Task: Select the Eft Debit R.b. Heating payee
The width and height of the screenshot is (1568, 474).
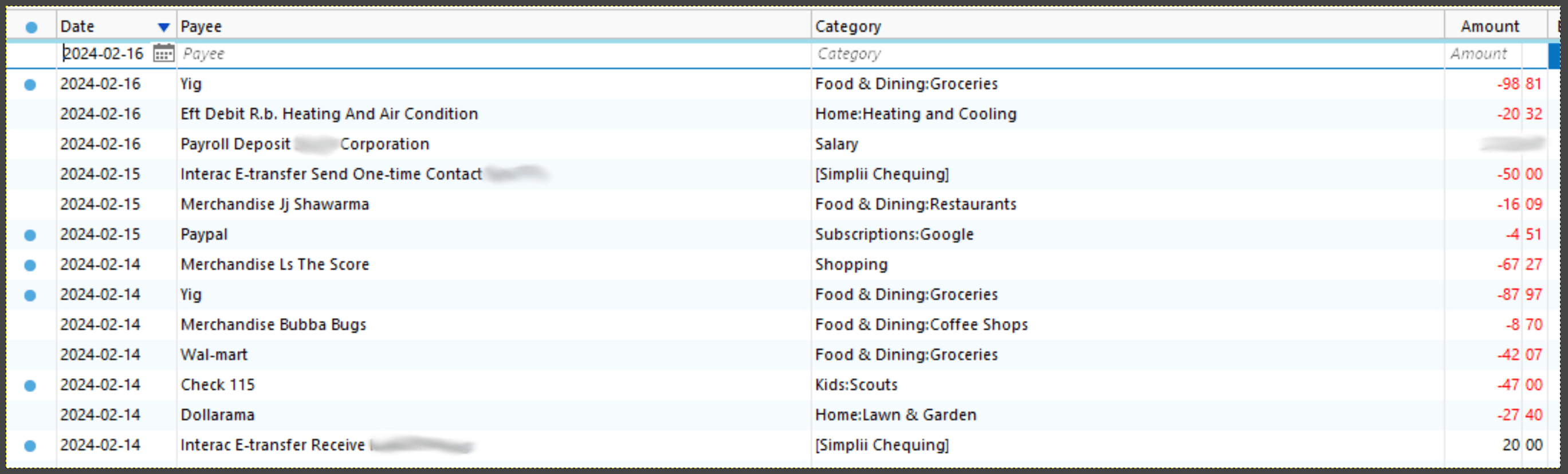Action: coord(329,114)
